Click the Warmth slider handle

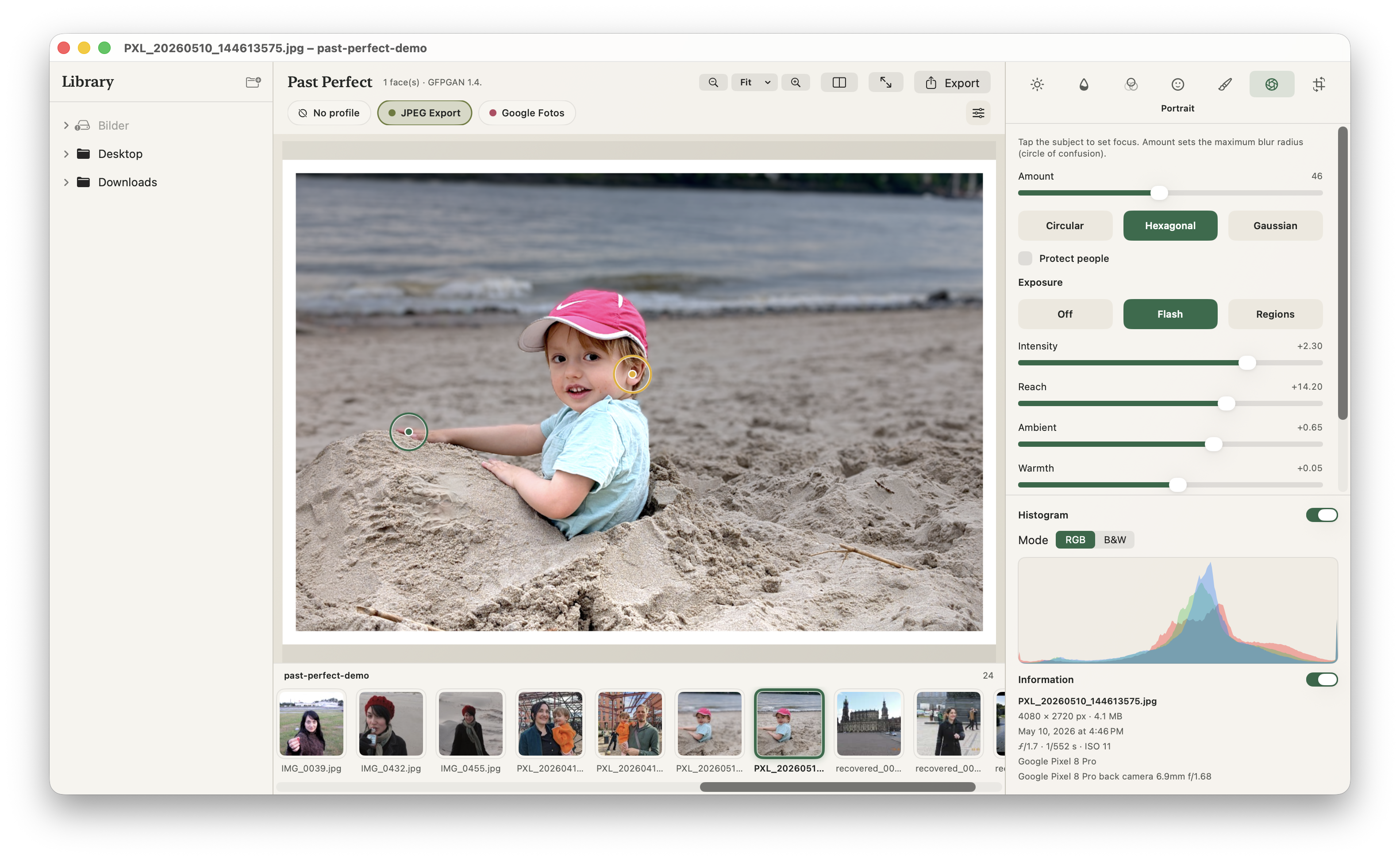(x=1177, y=484)
